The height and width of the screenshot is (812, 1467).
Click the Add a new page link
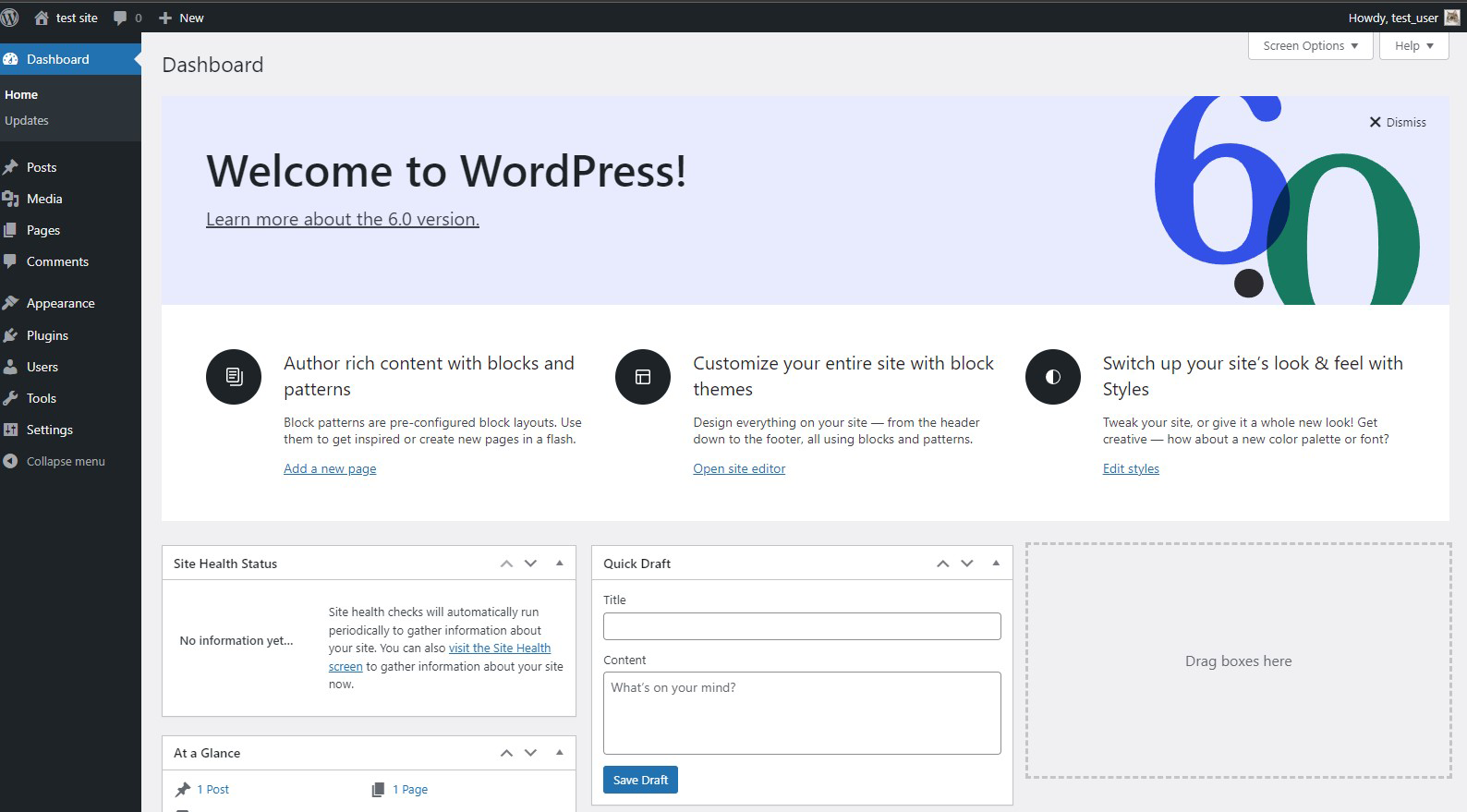pyautogui.click(x=330, y=468)
